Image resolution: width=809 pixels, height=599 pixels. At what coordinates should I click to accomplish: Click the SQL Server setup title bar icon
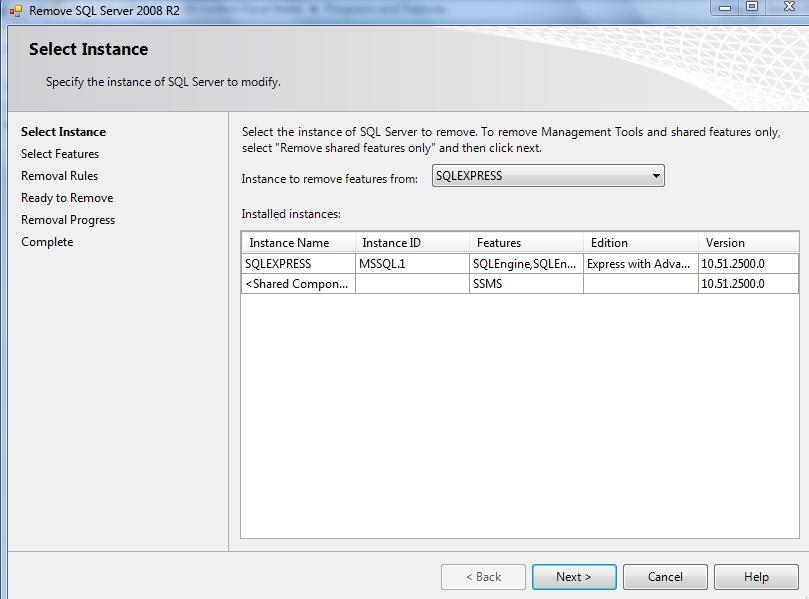15,10
